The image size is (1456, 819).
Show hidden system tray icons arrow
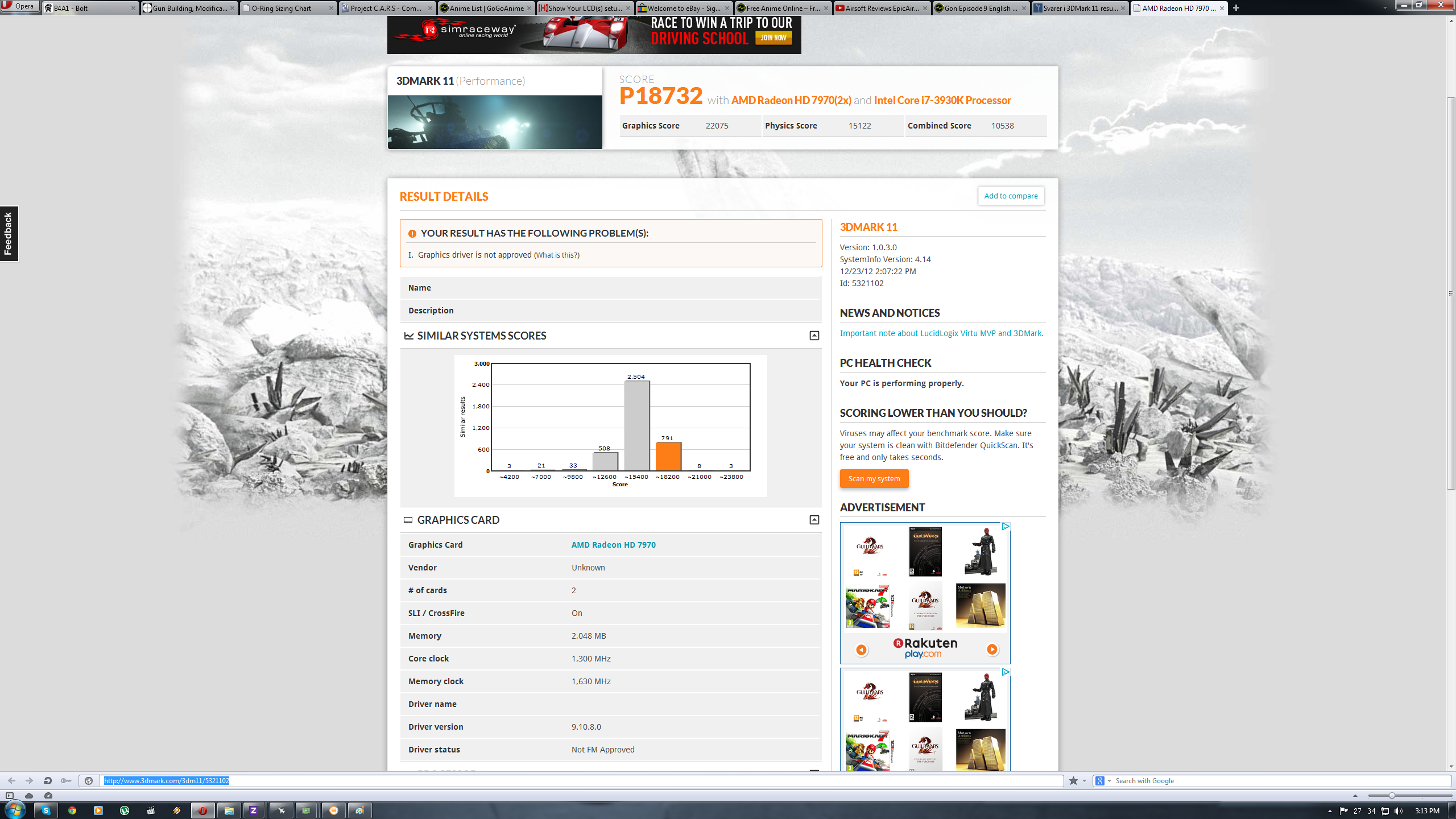coord(1330,811)
